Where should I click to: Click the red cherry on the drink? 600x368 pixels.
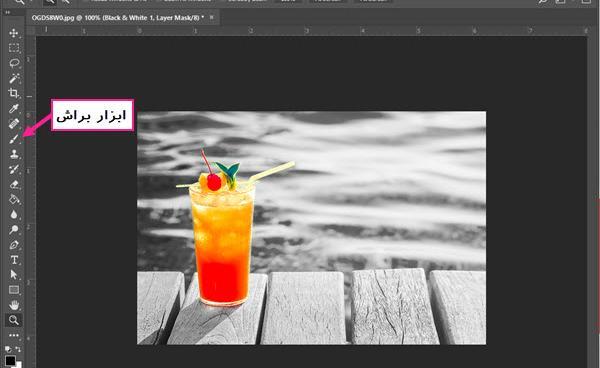click(x=214, y=182)
